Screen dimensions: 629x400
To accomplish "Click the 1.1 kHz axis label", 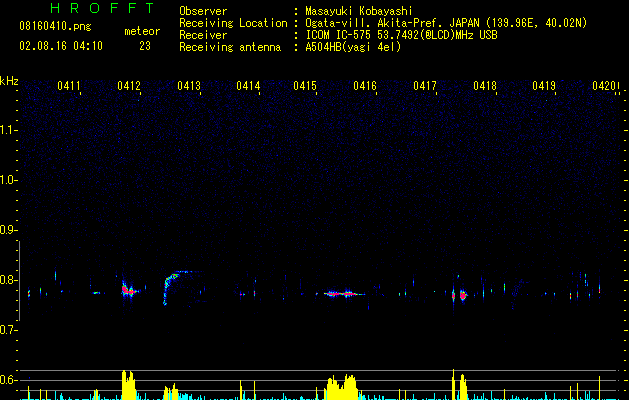I will (8, 130).
